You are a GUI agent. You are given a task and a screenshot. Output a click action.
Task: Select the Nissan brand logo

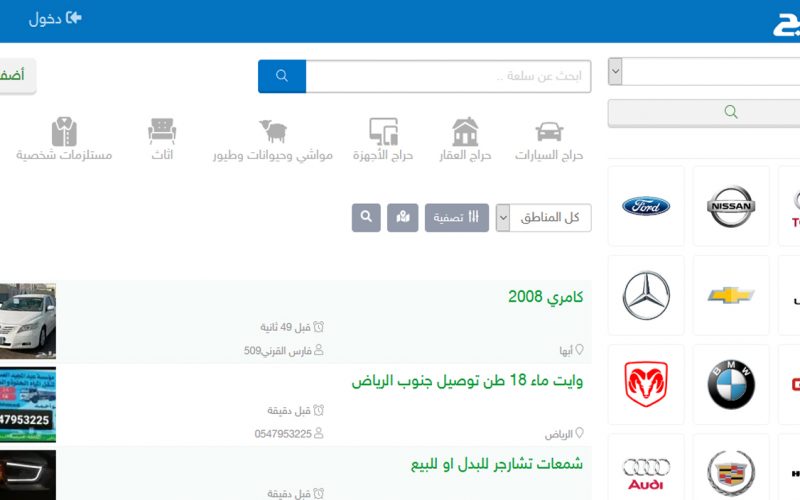click(731, 206)
